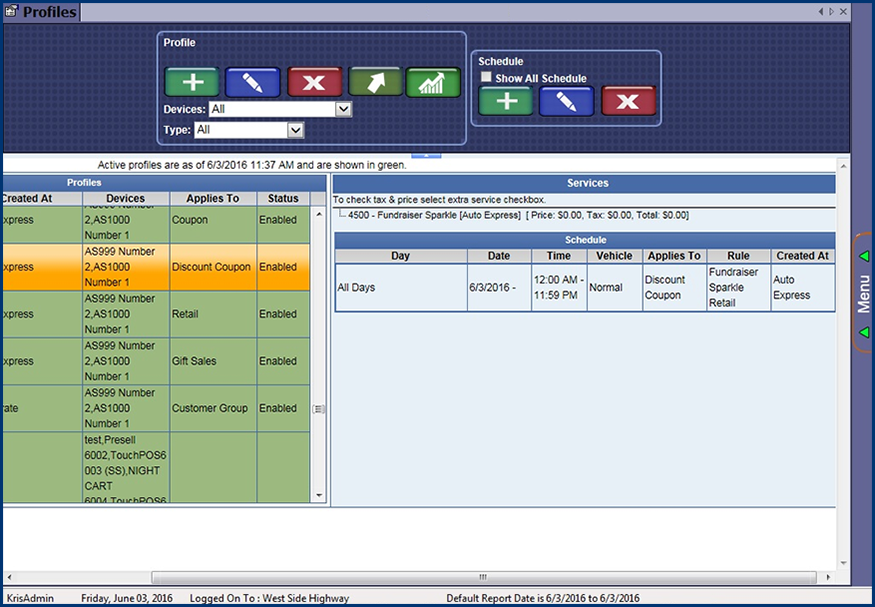
Task: Open the Devices dropdown
Action: [x=343, y=109]
